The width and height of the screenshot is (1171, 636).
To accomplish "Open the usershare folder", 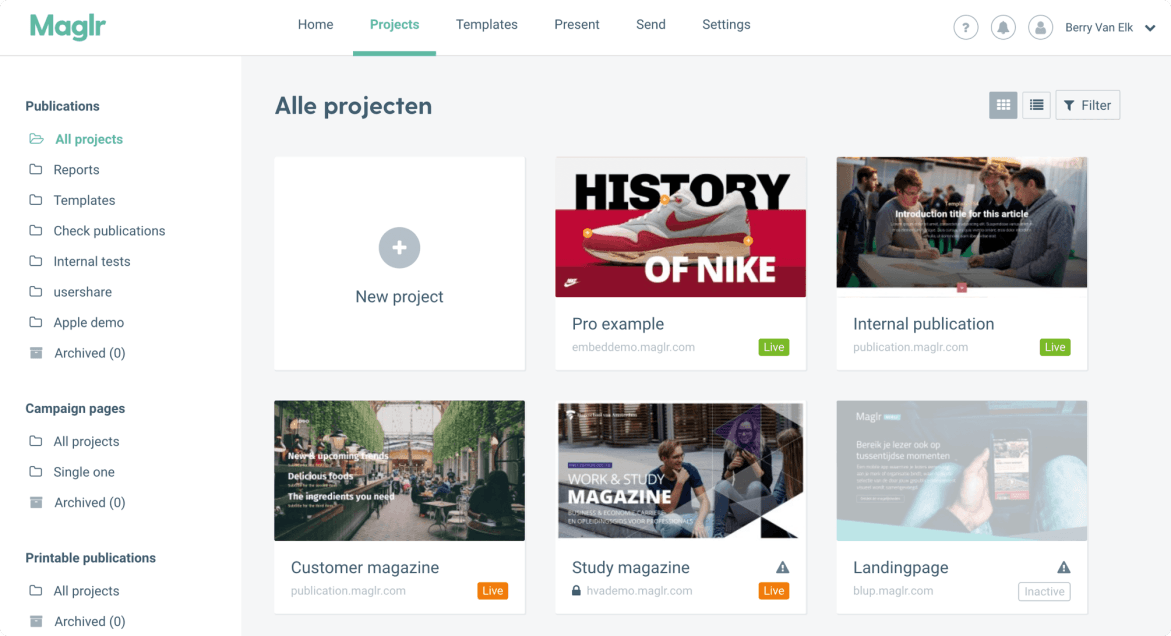I will (x=82, y=292).
